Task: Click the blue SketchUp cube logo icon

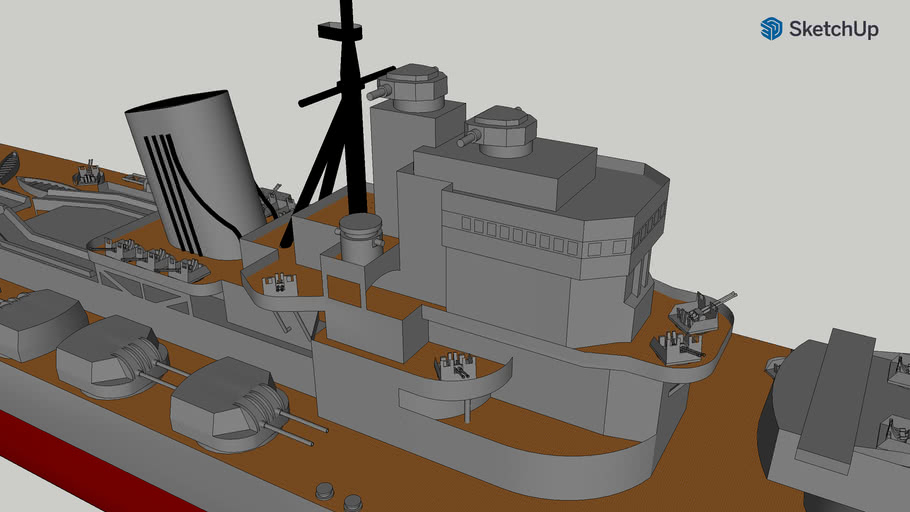Action: coord(771,29)
